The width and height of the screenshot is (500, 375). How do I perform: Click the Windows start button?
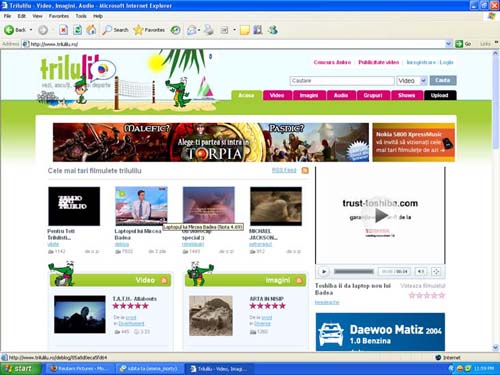coord(20,369)
